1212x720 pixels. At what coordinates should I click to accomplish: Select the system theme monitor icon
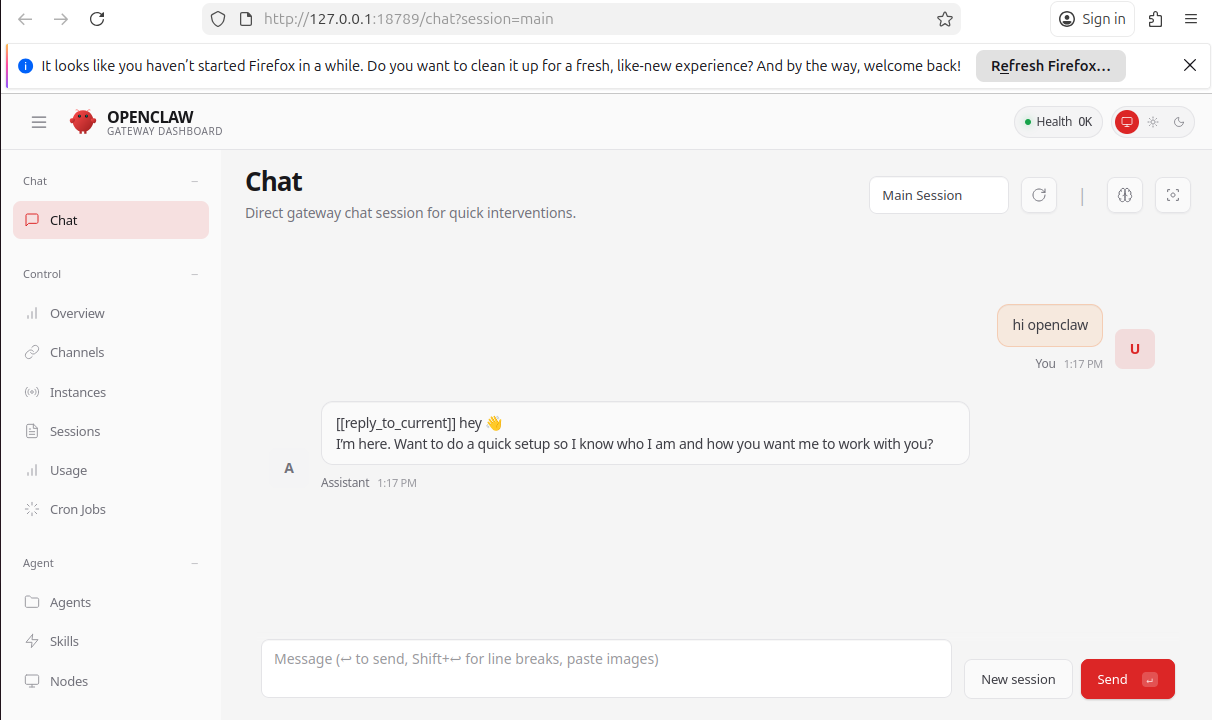tap(1127, 122)
